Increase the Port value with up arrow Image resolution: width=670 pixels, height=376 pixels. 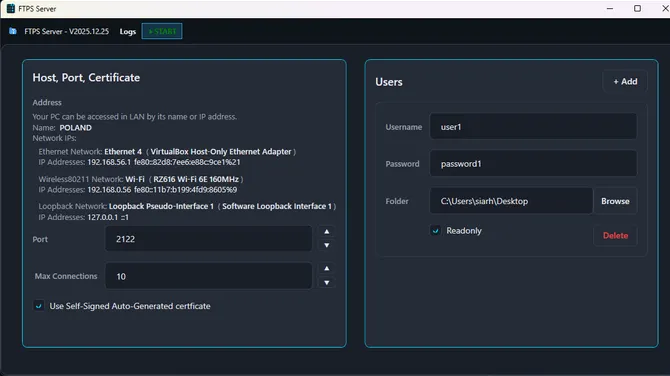(x=327, y=232)
